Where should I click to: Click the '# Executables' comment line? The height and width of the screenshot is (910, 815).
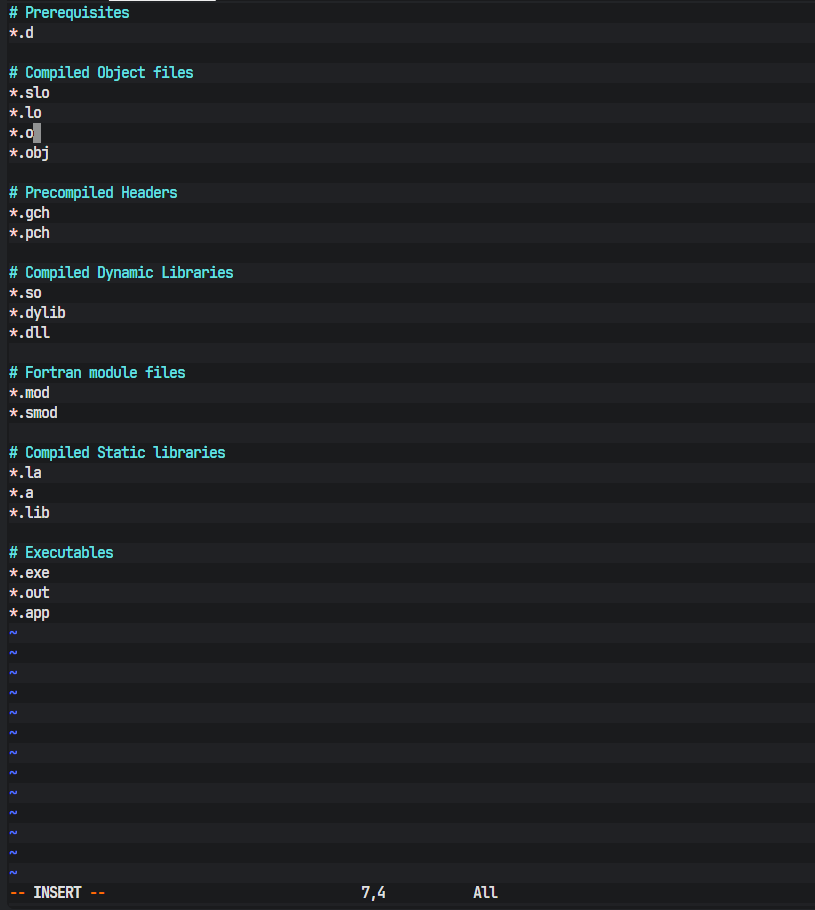[61, 552]
